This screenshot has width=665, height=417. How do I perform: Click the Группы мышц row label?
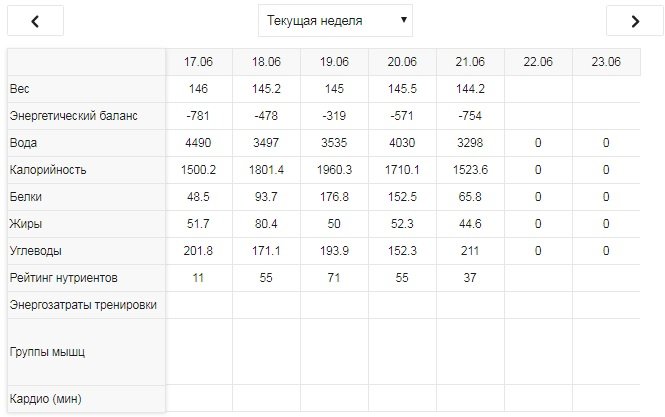click(x=47, y=351)
